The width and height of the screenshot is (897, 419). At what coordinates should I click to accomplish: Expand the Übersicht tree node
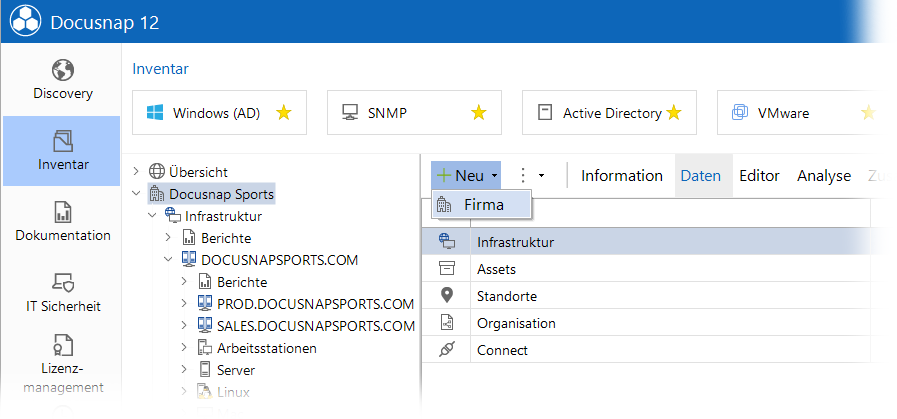click(136, 172)
